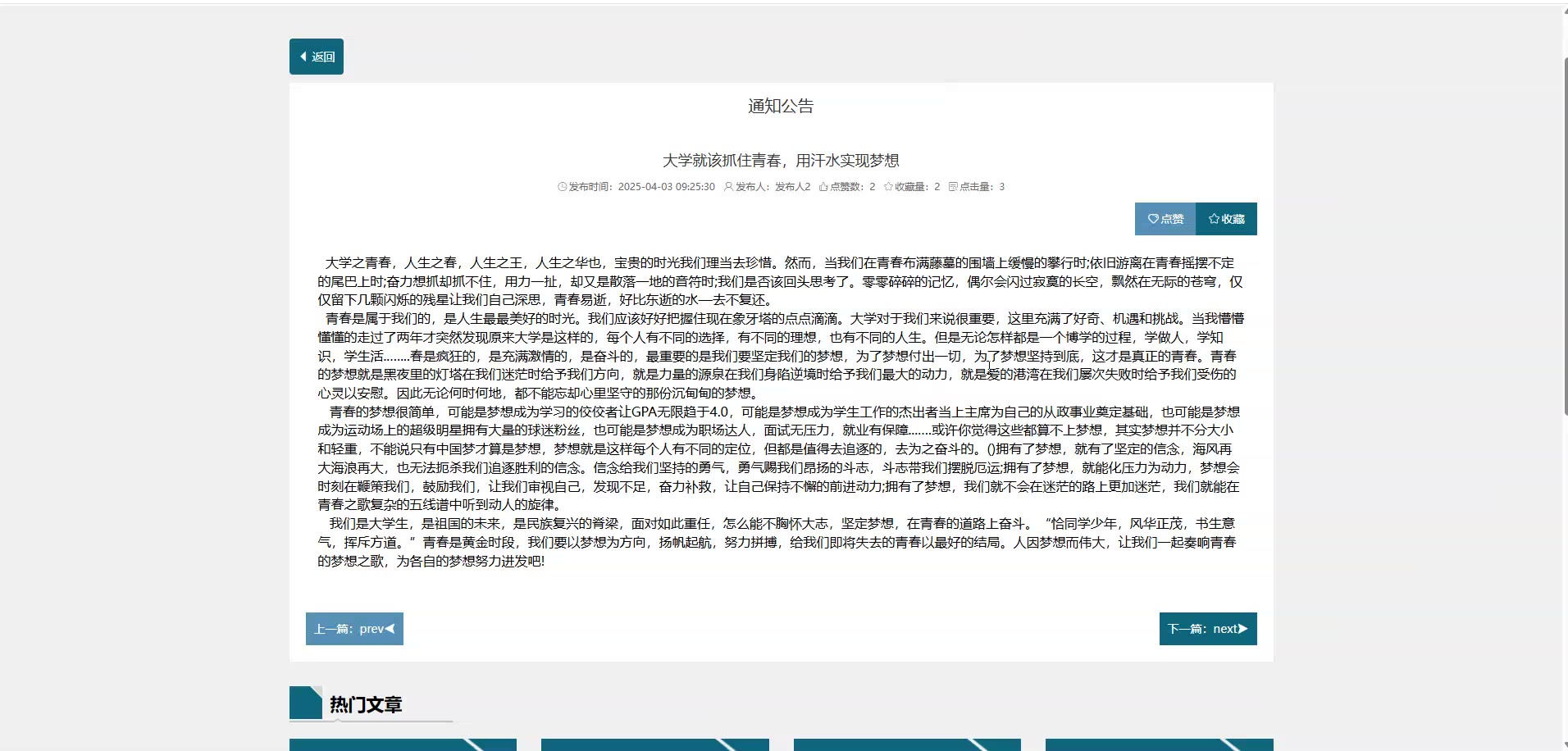Screen dimensions: 1568x751
Task: Open the next article via 下一篇: next
Action: pyautogui.click(x=1208, y=629)
